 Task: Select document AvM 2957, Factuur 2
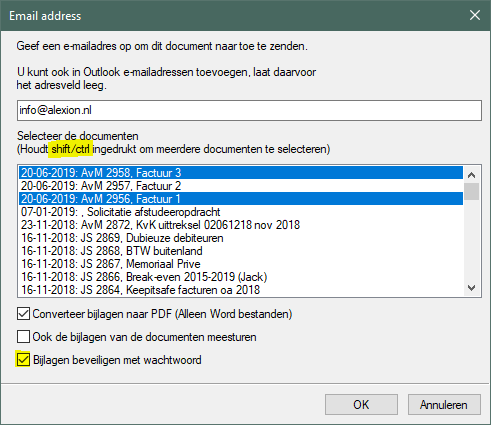click(241, 186)
